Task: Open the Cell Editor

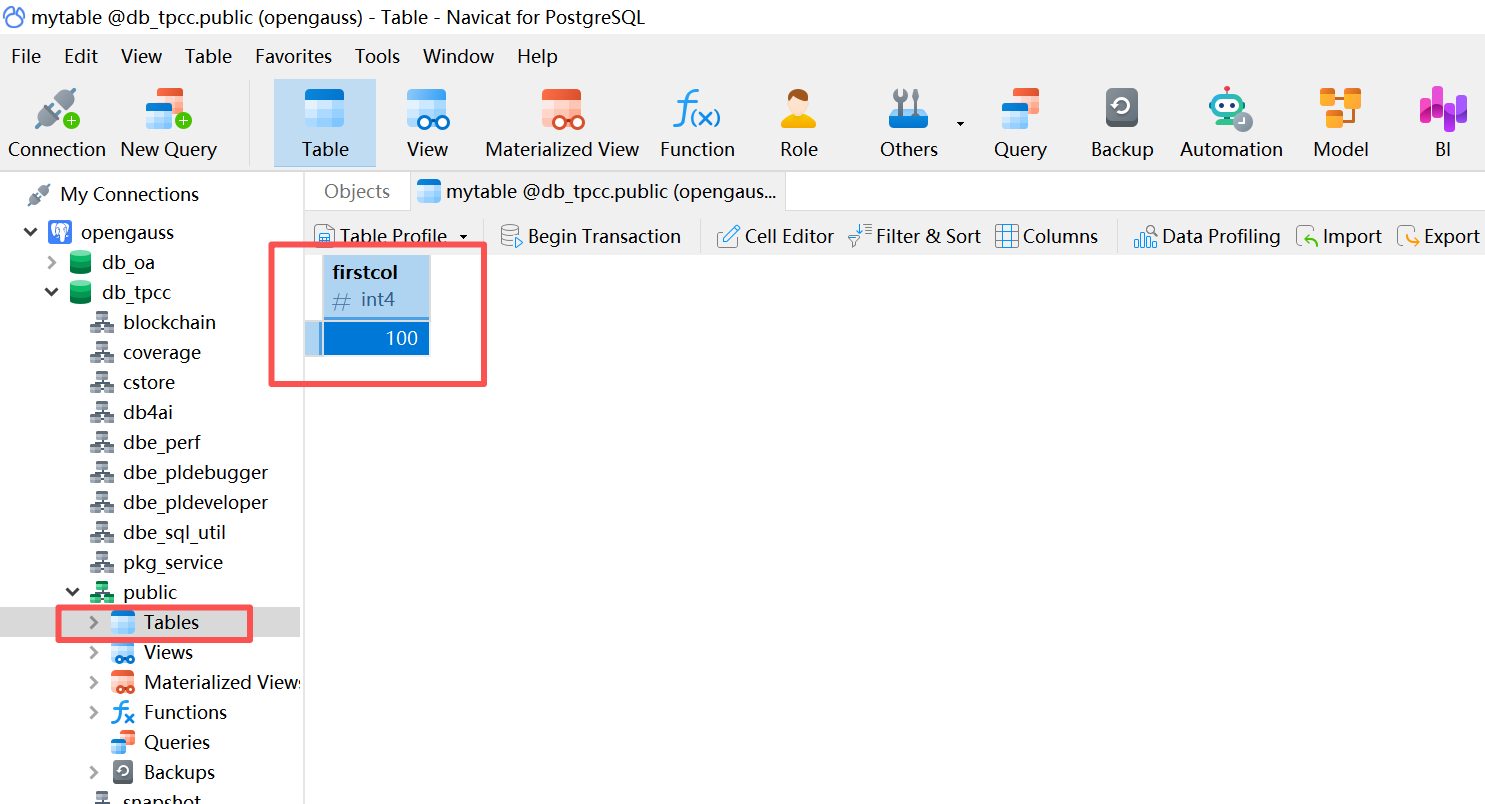Action: point(775,236)
